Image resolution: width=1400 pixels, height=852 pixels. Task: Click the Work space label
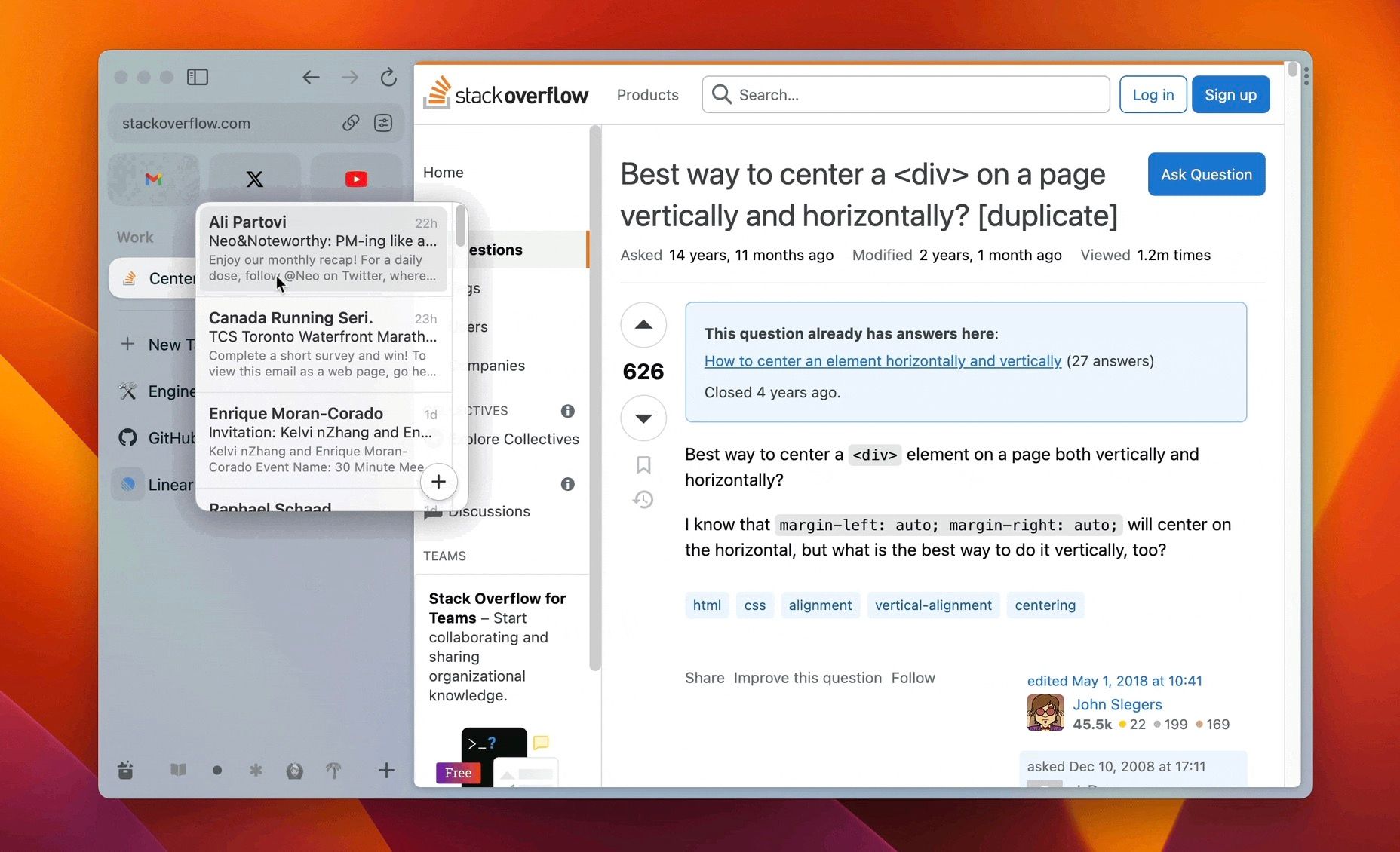135,238
